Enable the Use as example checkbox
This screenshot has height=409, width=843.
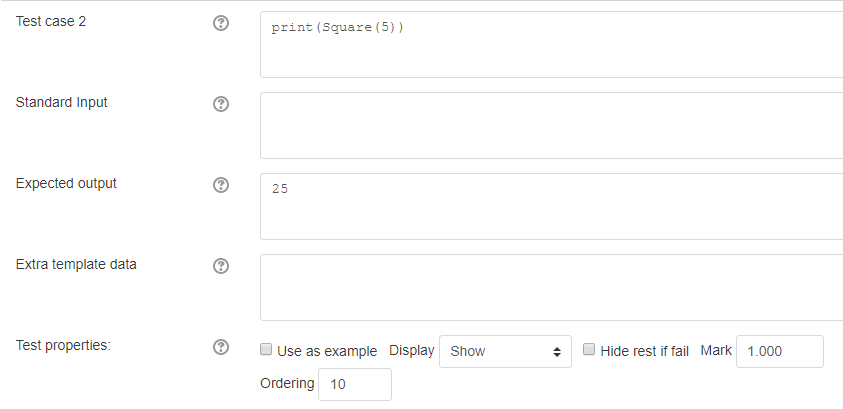(266, 350)
